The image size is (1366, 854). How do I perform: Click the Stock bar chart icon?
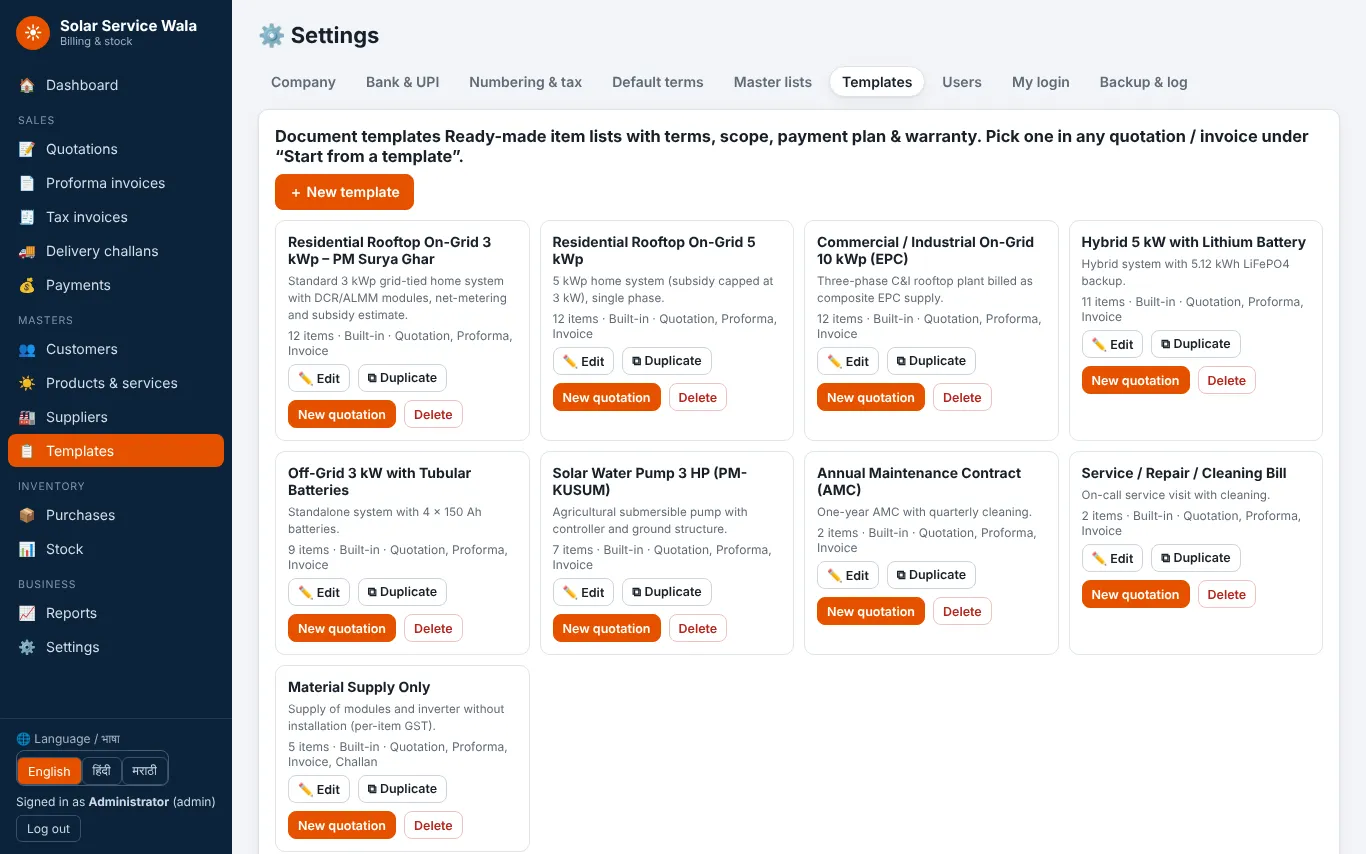coord(27,549)
